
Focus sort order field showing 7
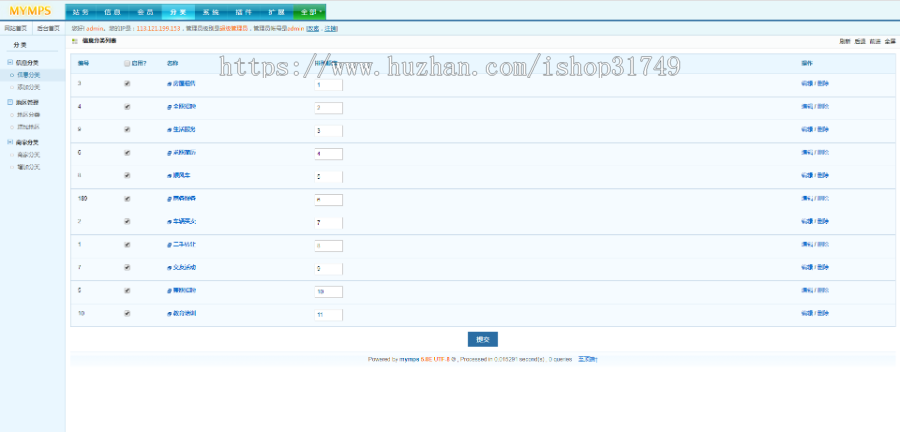point(328,223)
